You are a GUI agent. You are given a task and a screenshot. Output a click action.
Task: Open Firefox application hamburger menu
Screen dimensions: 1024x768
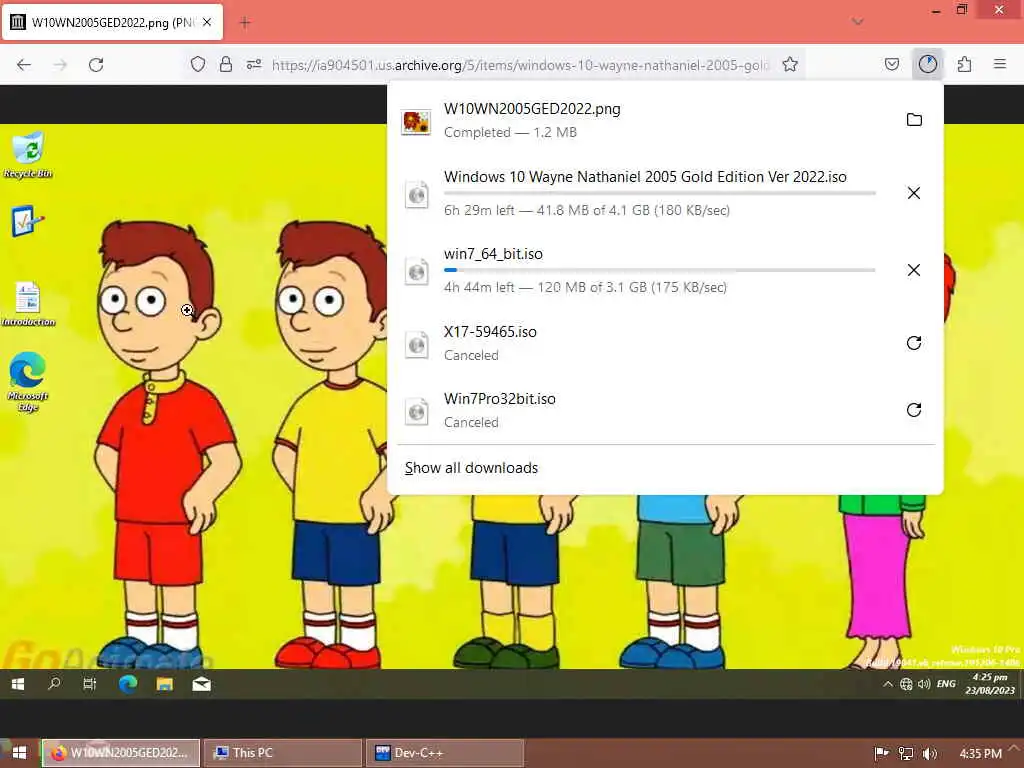(x=1000, y=64)
